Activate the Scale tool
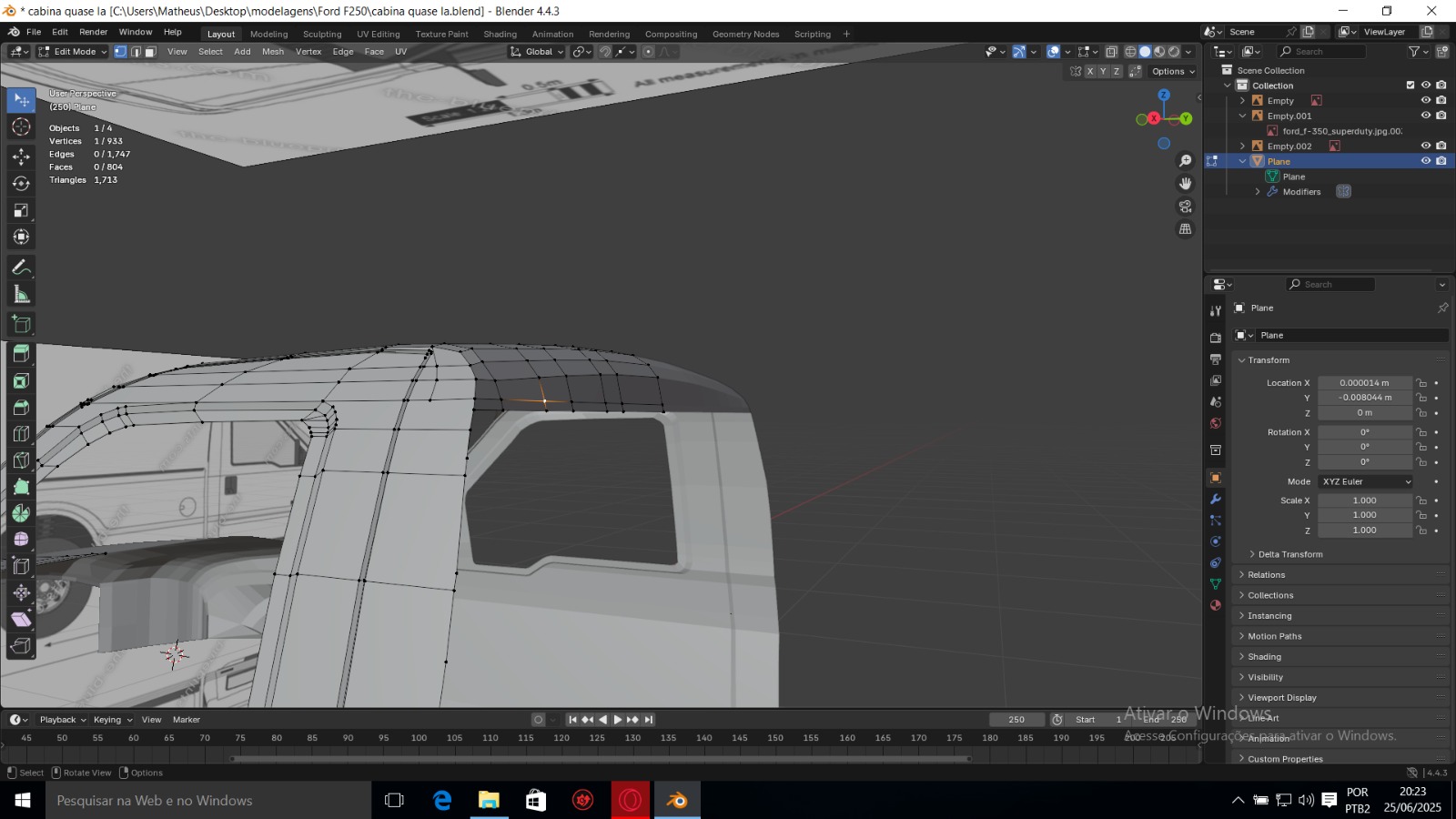This screenshot has height=819, width=1456. (21, 210)
